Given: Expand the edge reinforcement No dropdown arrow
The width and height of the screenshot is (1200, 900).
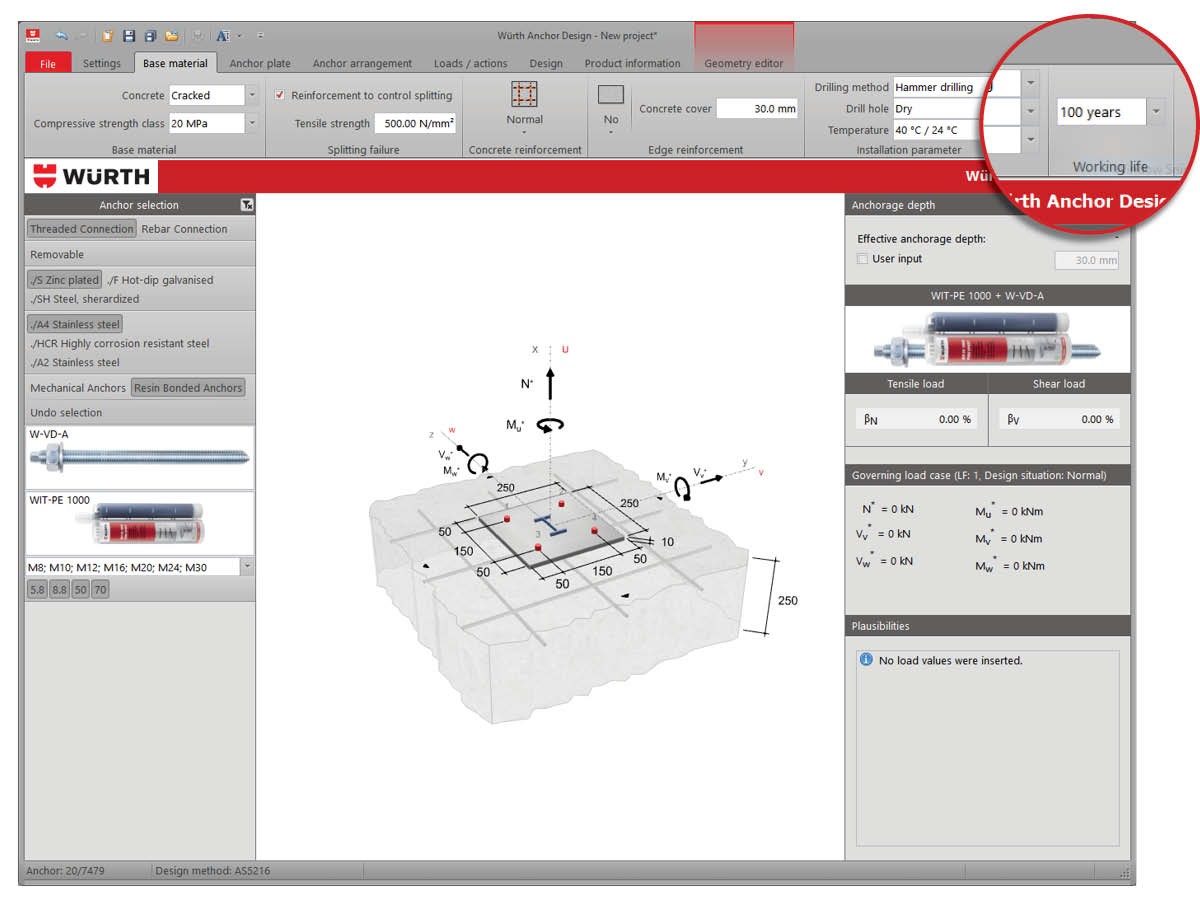Looking at the screenshot, I should click(611, 133).
